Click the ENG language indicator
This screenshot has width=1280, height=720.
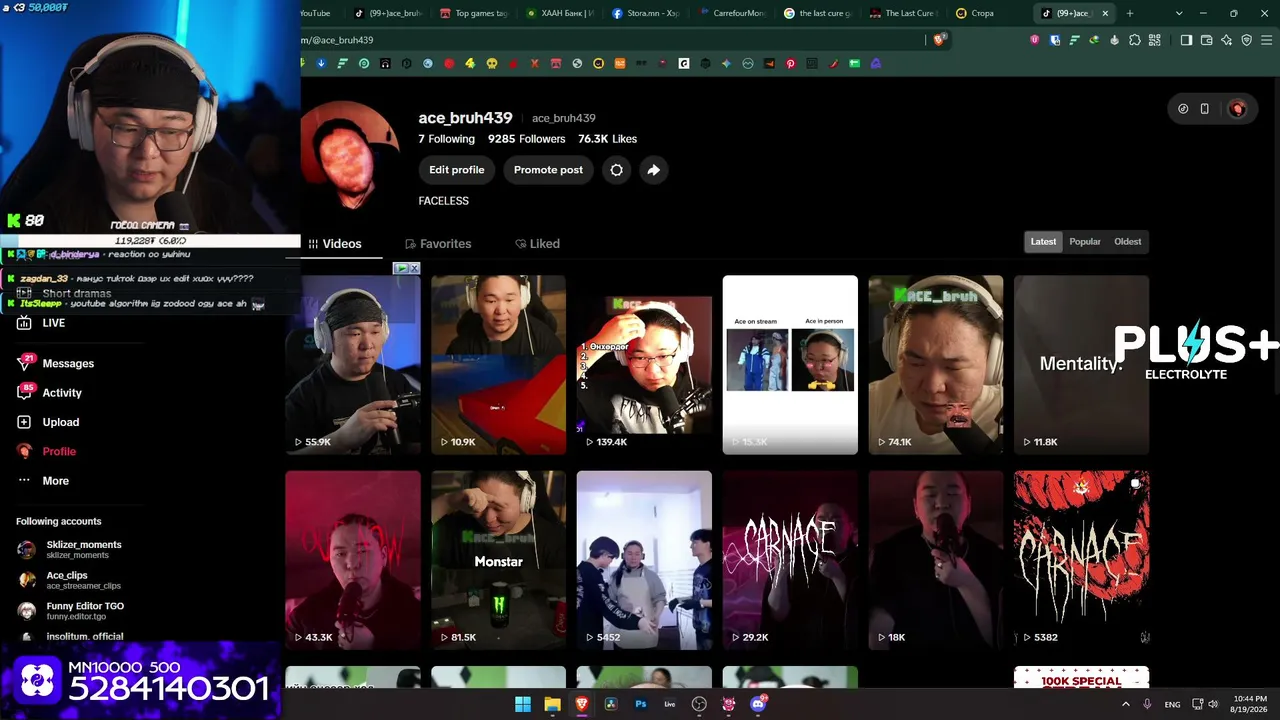[1172, 704]
